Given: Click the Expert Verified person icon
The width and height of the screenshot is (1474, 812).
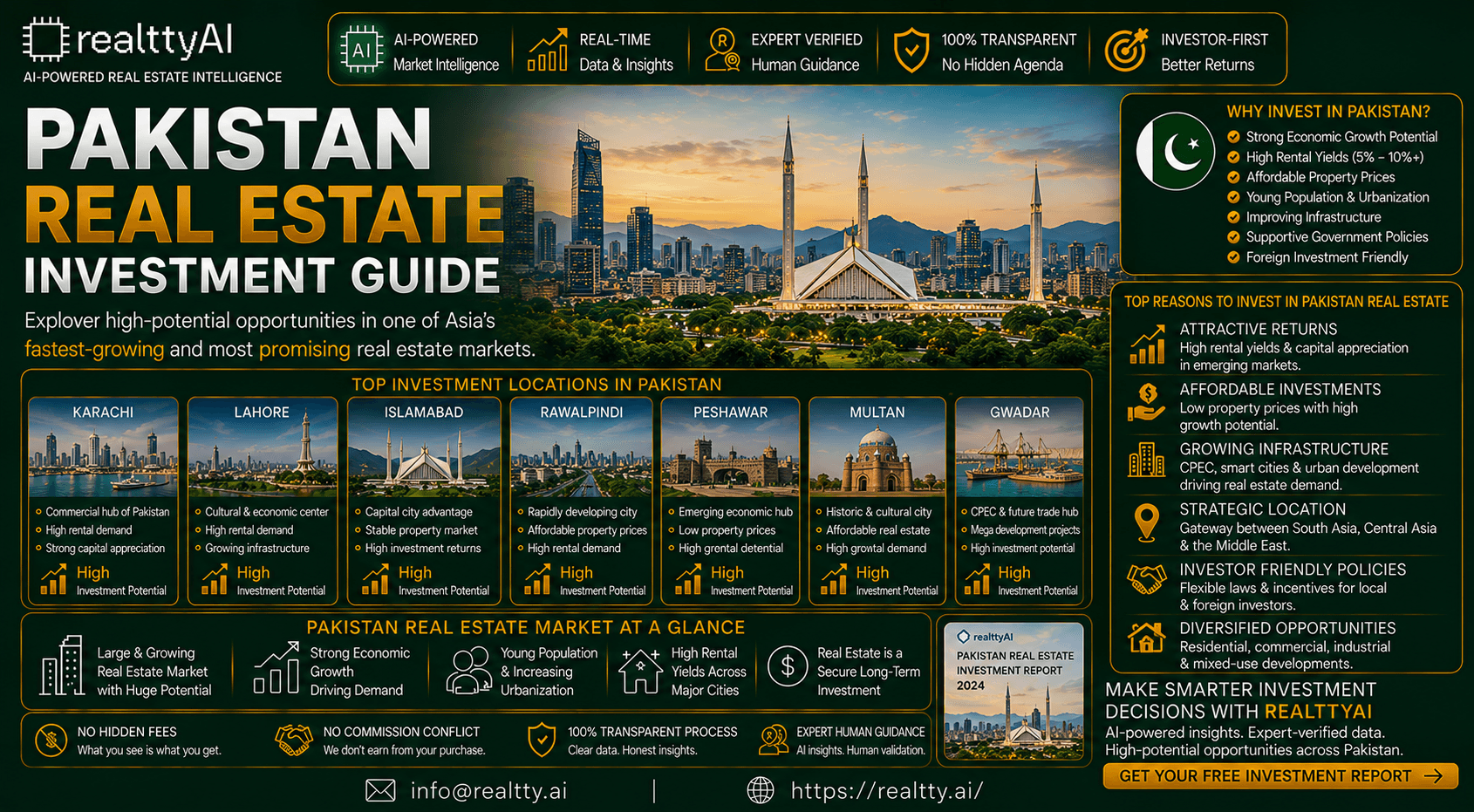Looking at the screenshot, I should (x=723, y=51).
